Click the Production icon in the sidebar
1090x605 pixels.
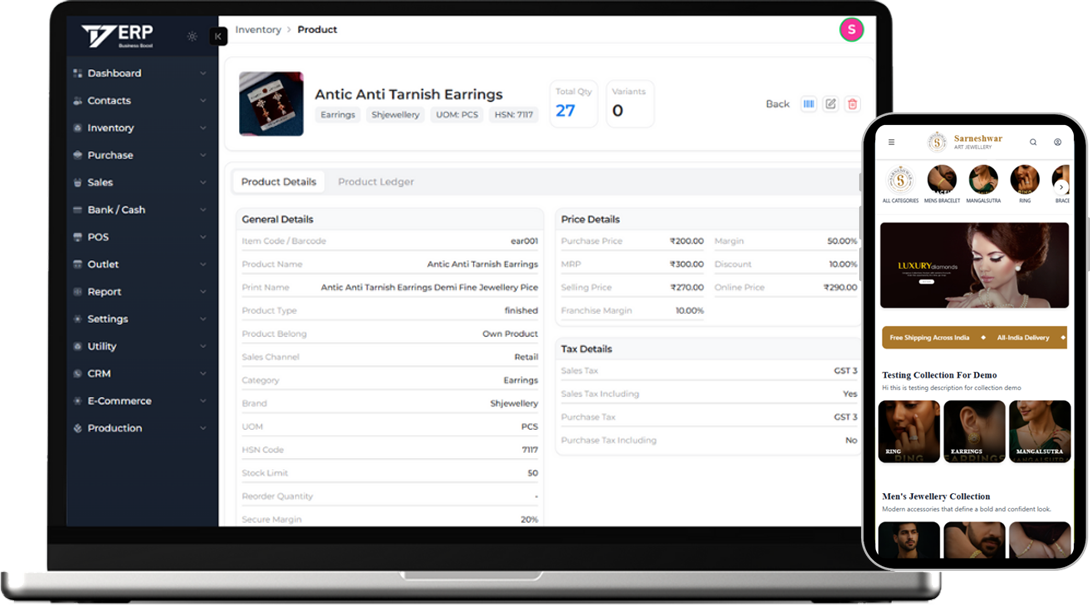[78, 427]
